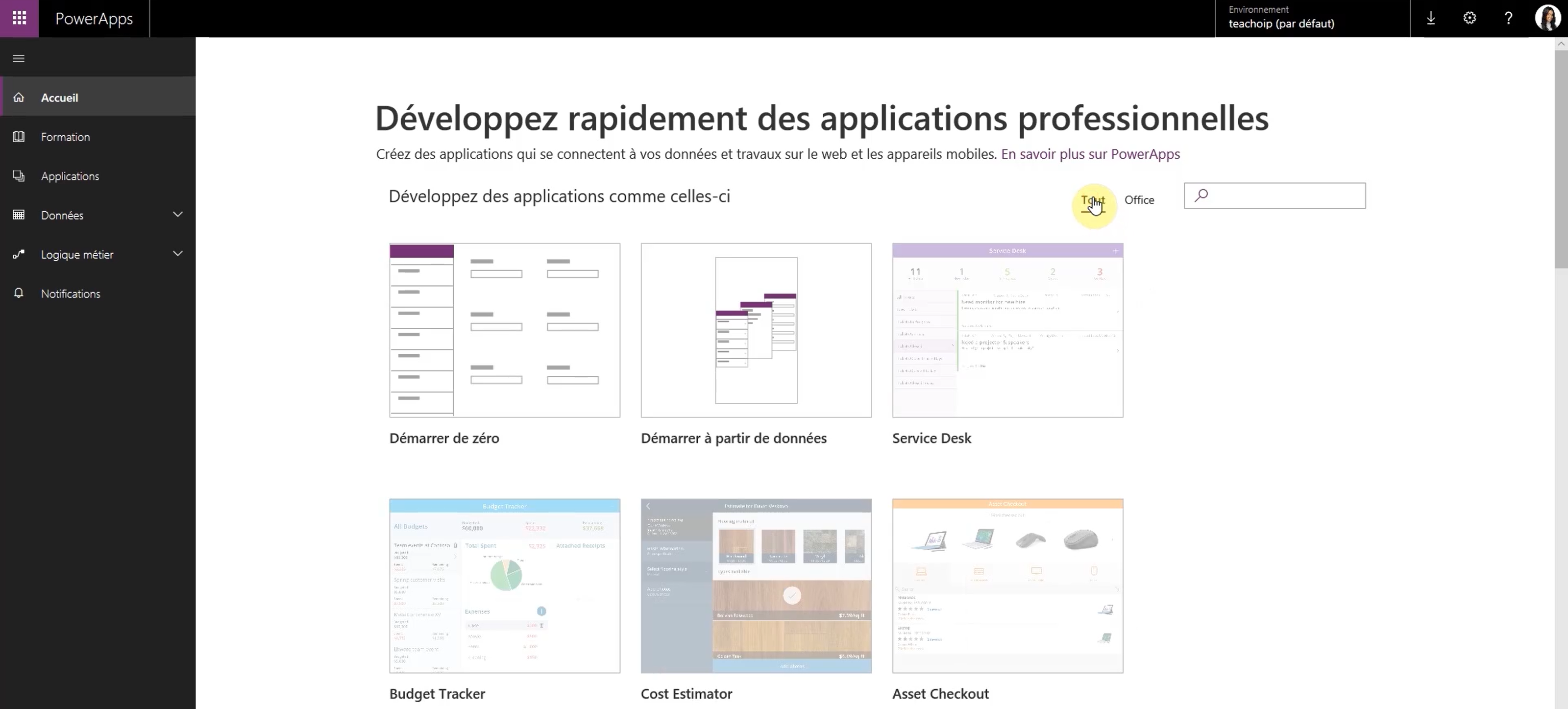The width and height of the screenshot is (1568, 709).
Task: Click the Démarrer de zéro label
Action: tap(444, 438)
